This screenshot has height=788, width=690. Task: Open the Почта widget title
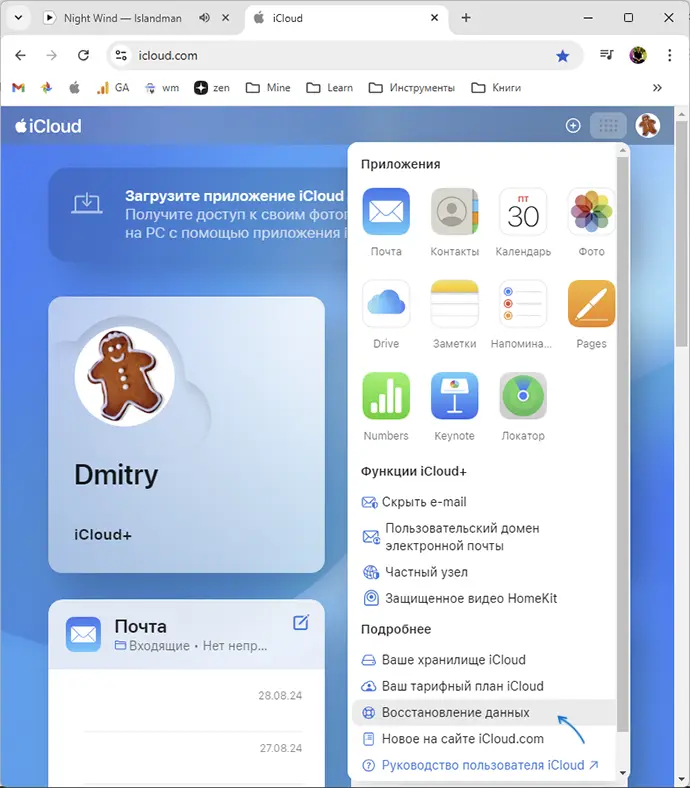[140, 627]
